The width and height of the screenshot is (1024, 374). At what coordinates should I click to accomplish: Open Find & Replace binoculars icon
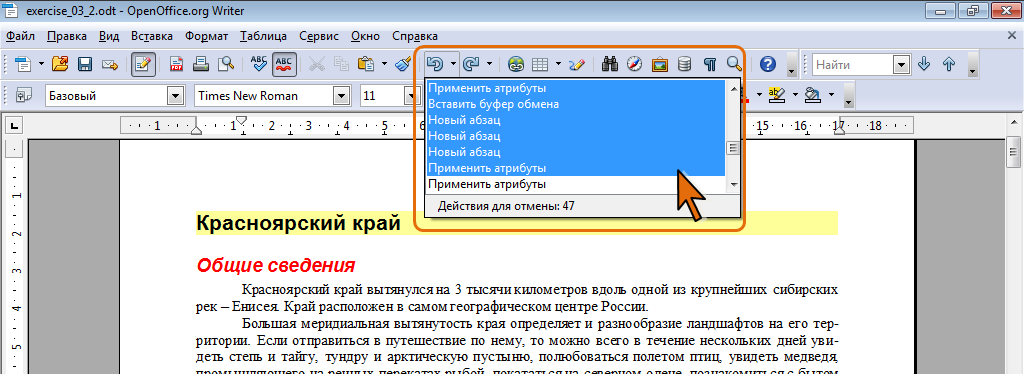(x=610, y=64)
